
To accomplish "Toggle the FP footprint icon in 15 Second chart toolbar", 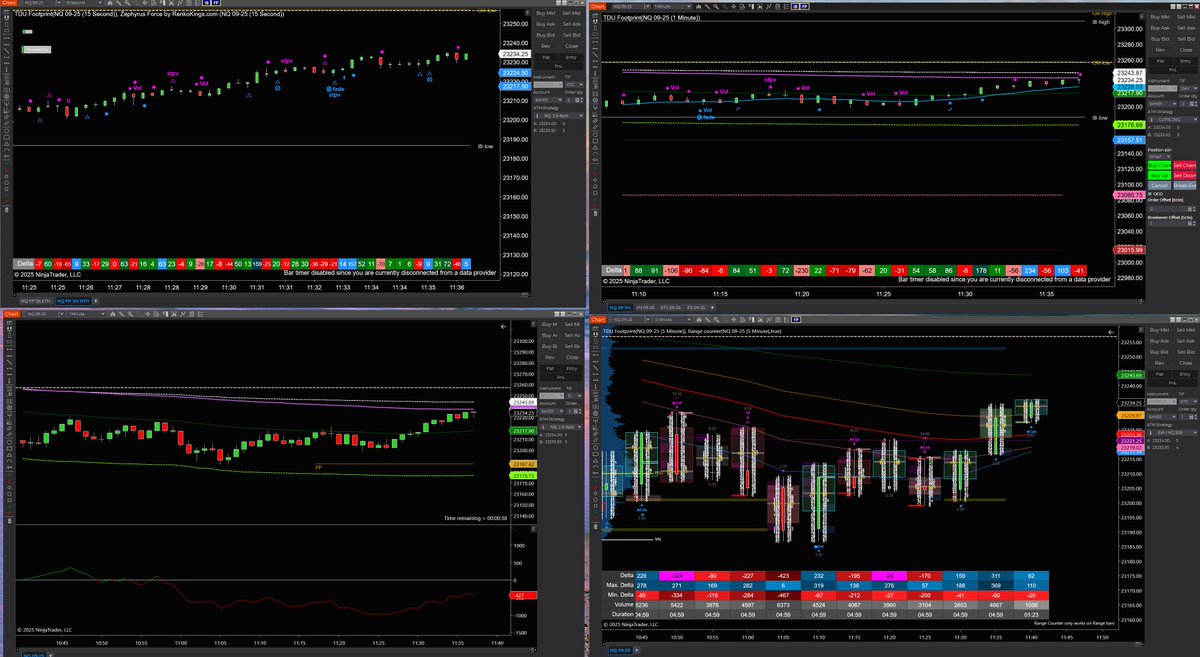I will tap(216, 4).
